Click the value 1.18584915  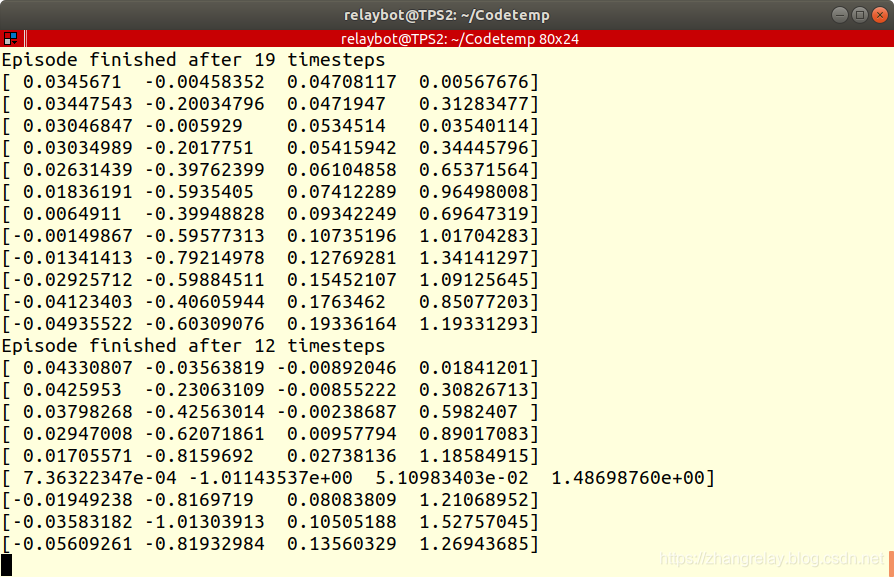click(x=474, y=456)
